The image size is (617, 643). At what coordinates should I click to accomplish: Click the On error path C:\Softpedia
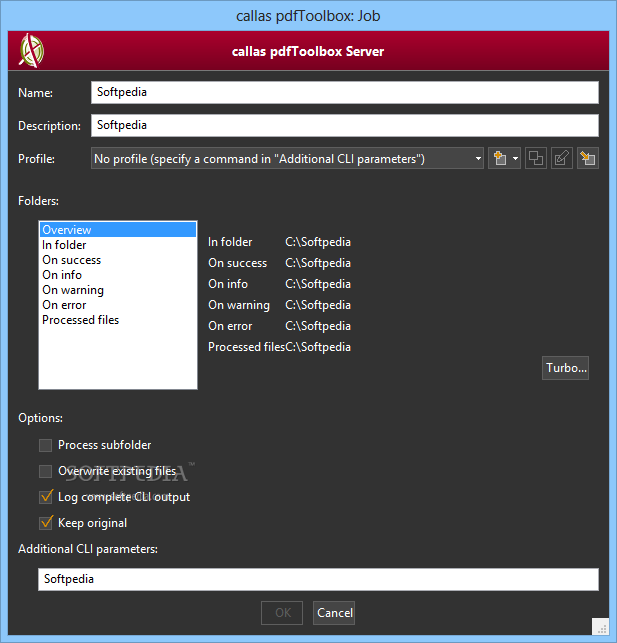(318, 326)
